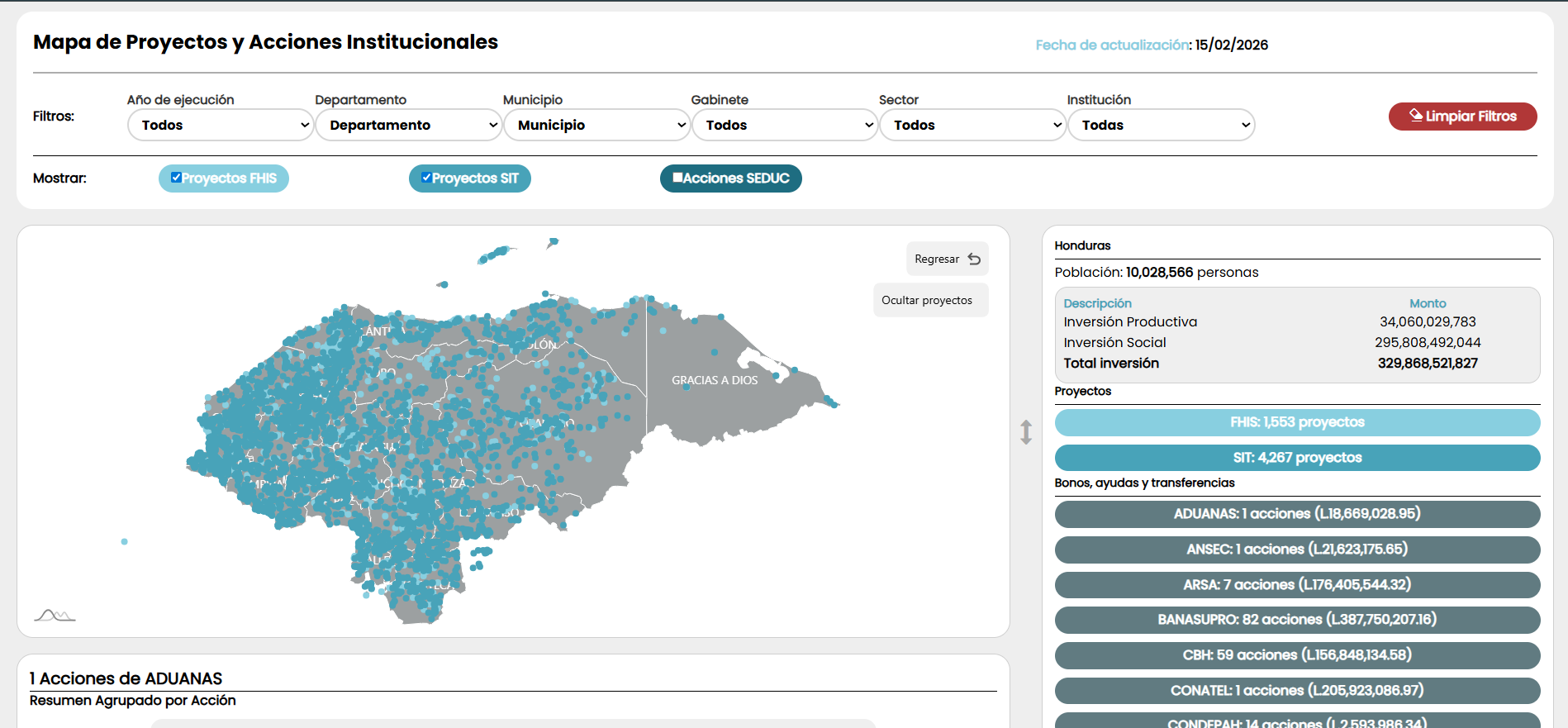Click the 1 Acciones de ADUANAS heading

coord(126,678)
